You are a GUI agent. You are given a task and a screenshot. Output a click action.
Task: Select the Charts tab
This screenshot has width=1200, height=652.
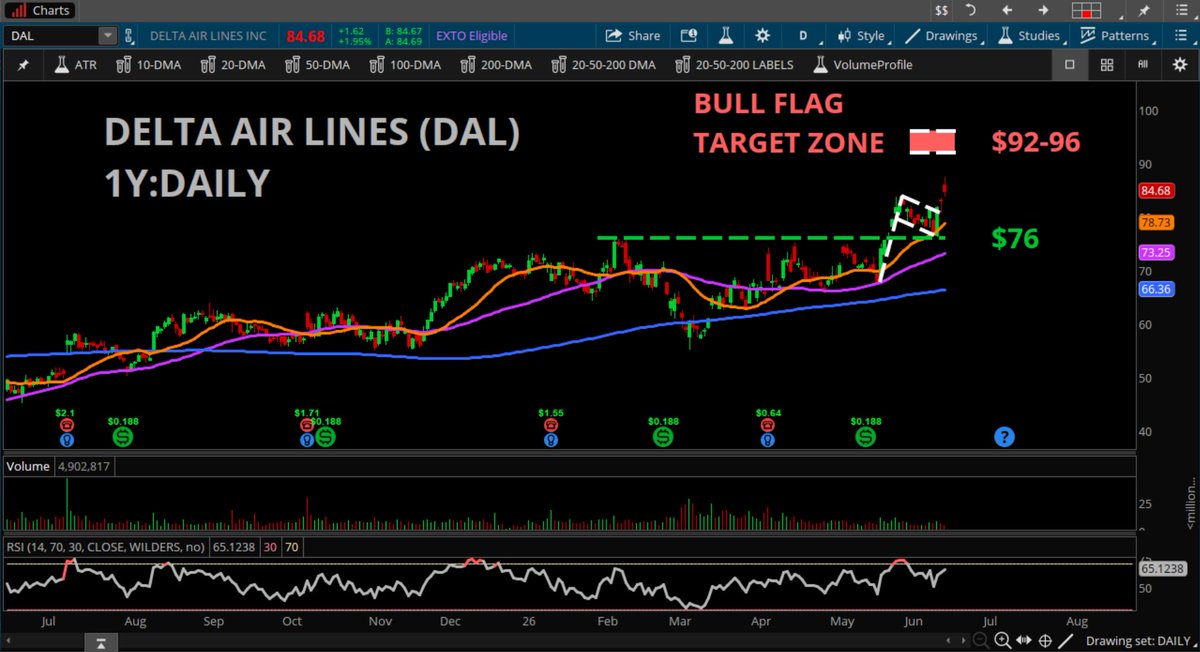tap(40, 10)
